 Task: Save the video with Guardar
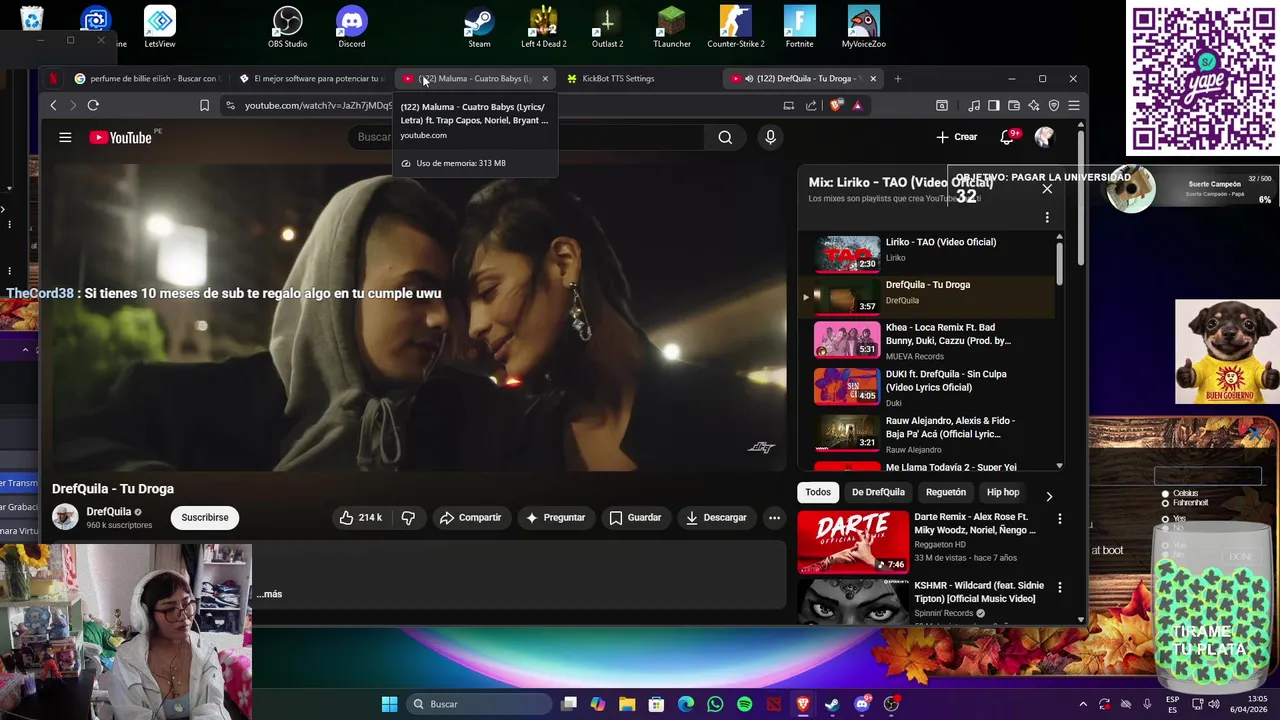point(635,517)
